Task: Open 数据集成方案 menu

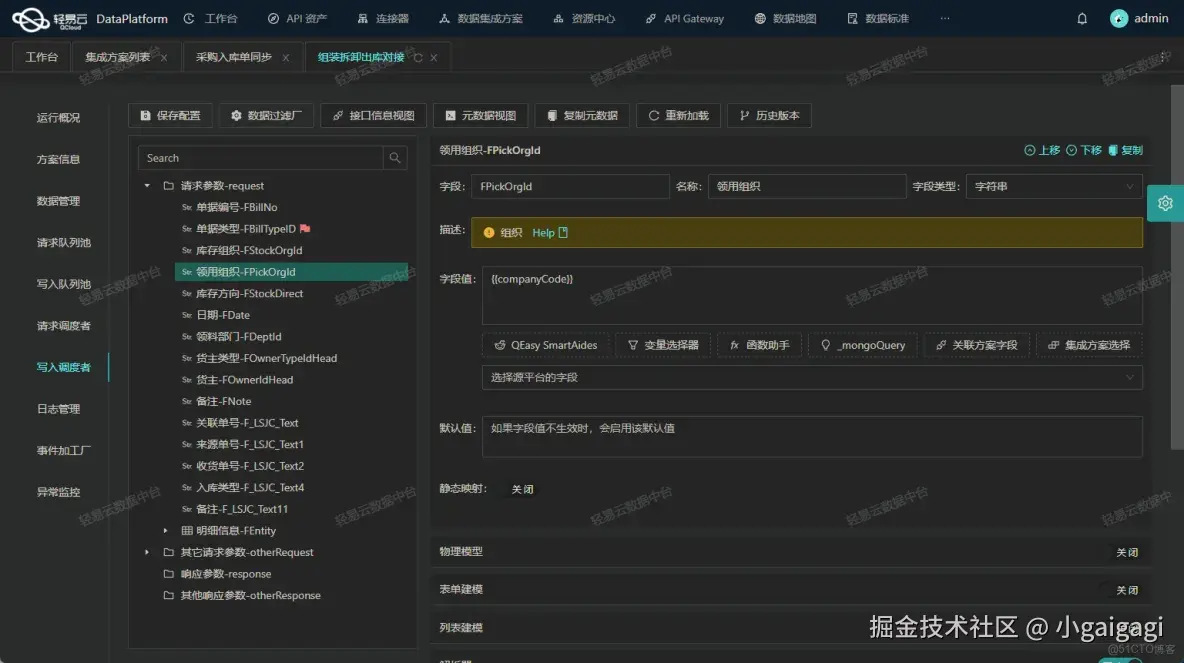Action: coord(480,18)
